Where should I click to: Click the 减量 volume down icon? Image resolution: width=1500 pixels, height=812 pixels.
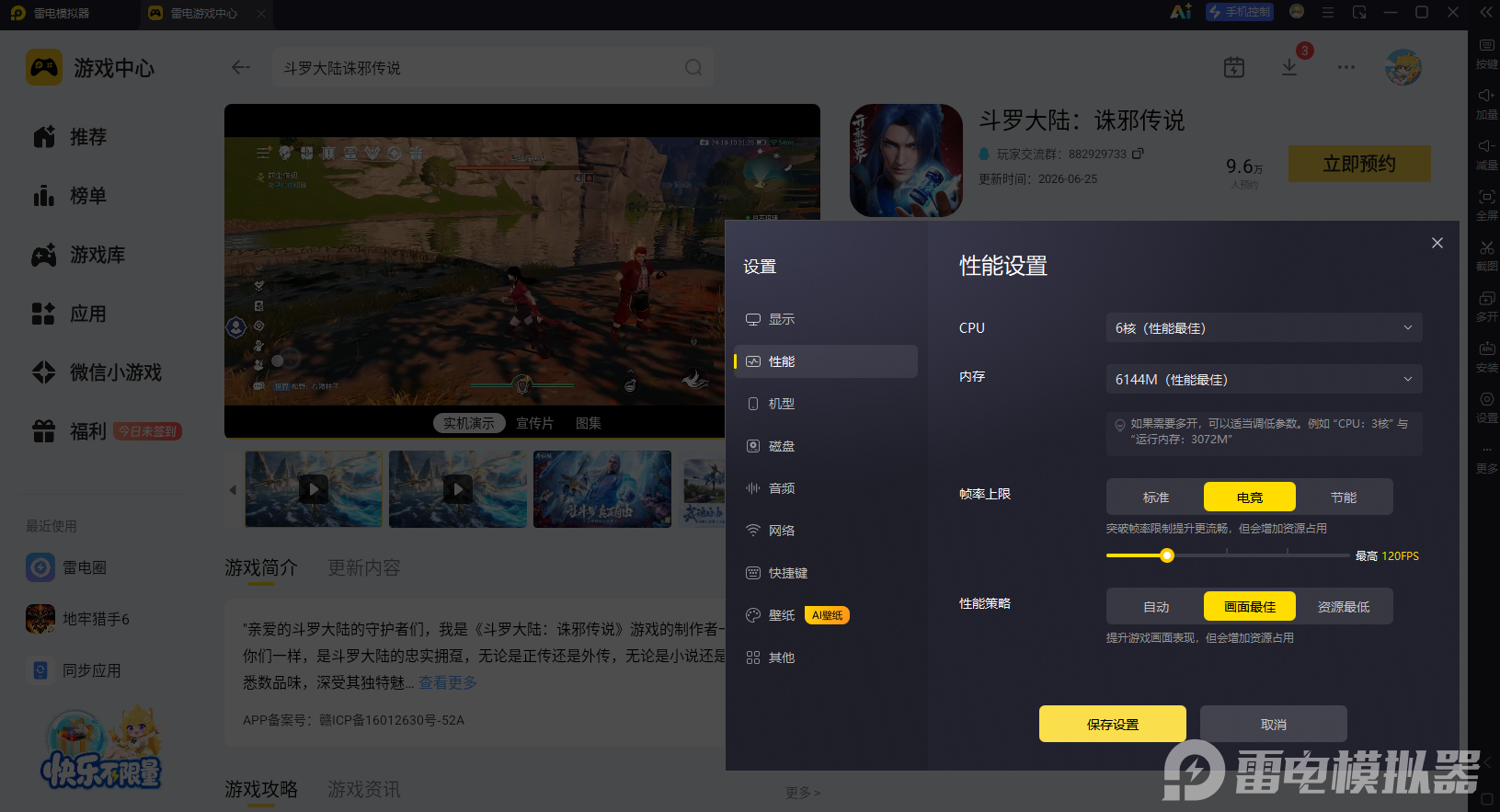coord(1486,154)
